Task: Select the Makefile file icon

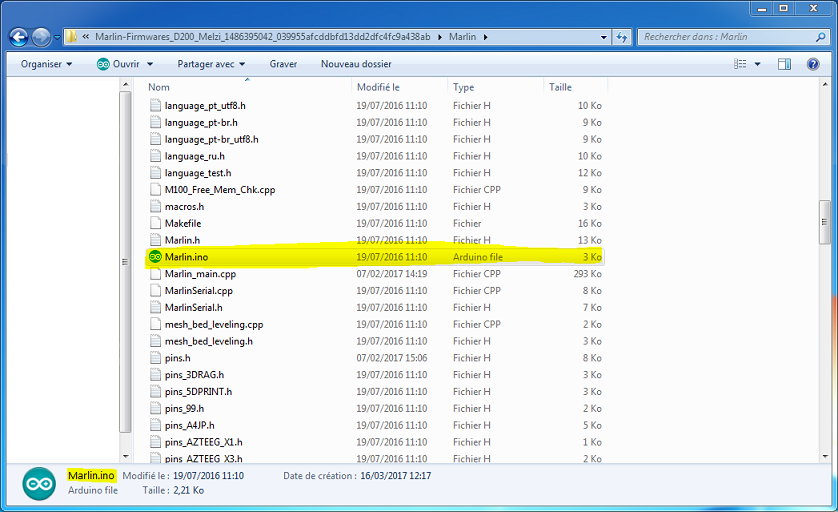Action: 155,223
